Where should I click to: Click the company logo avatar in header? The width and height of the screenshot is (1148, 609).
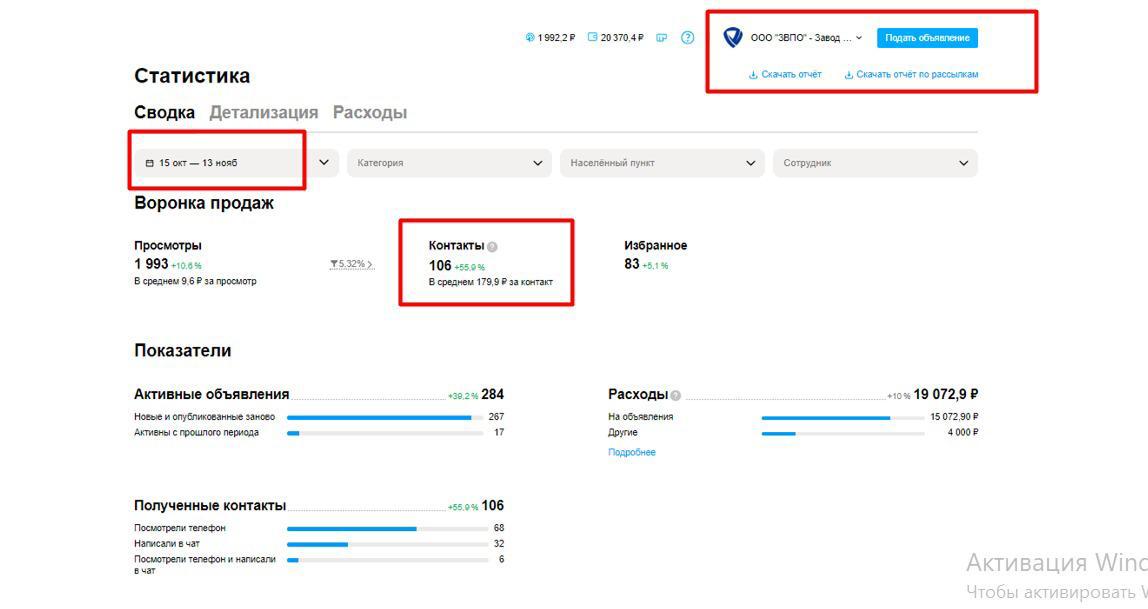(733, 37)
